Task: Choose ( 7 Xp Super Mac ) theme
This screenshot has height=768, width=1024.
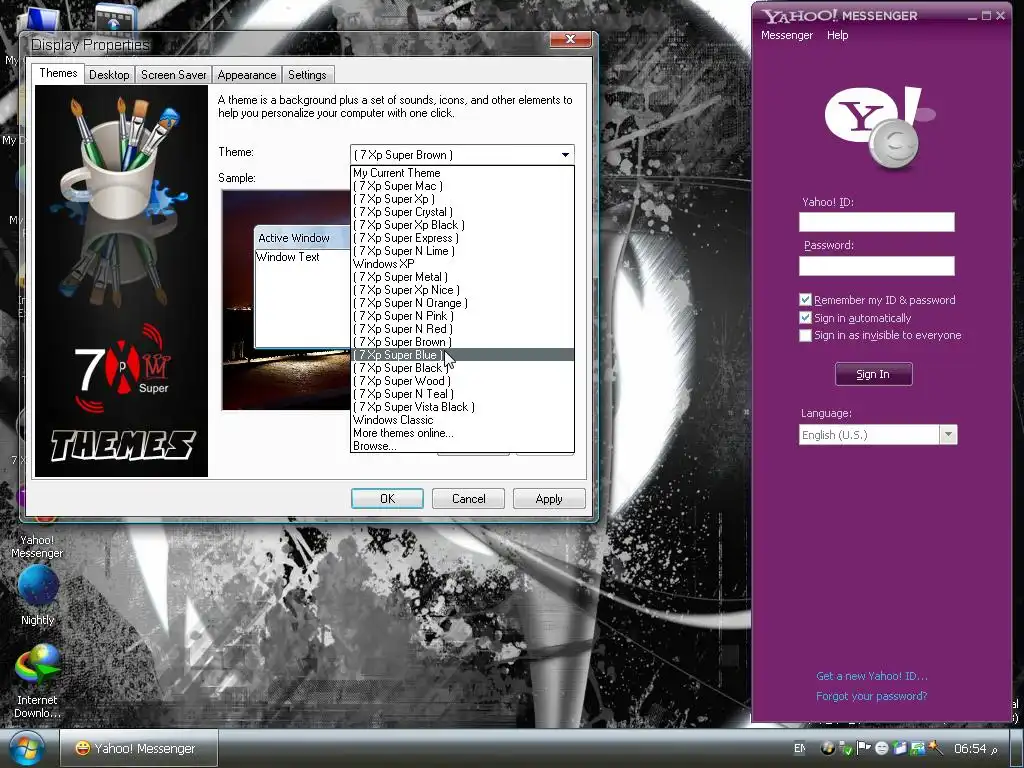Action: (x=462, y=186)
